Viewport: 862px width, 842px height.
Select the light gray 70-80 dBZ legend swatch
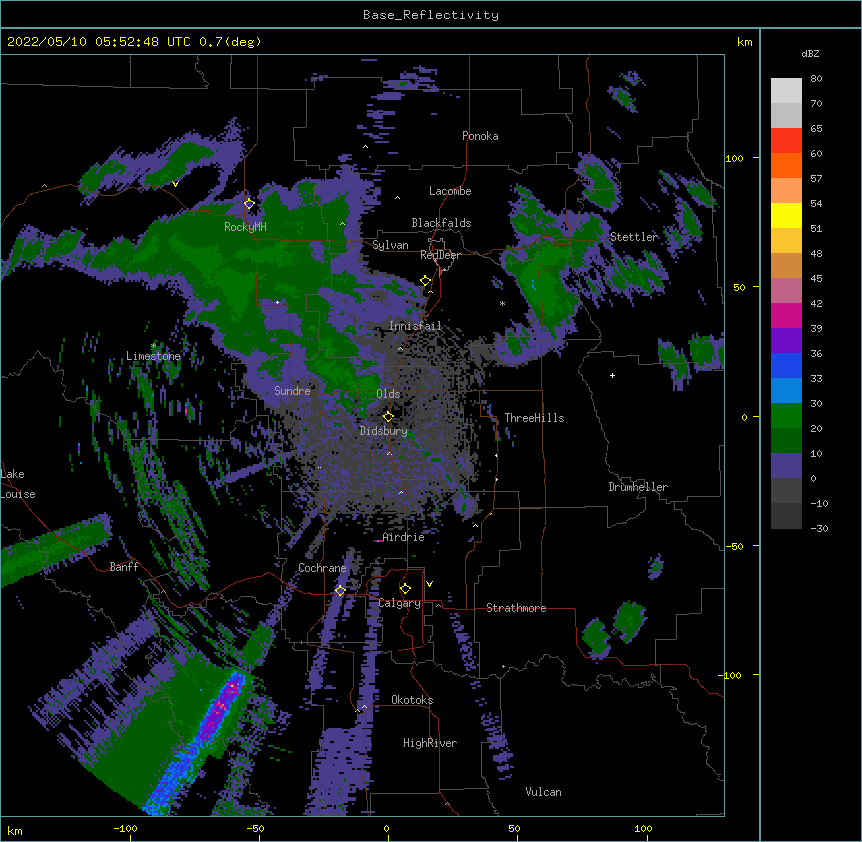(786, 91)
